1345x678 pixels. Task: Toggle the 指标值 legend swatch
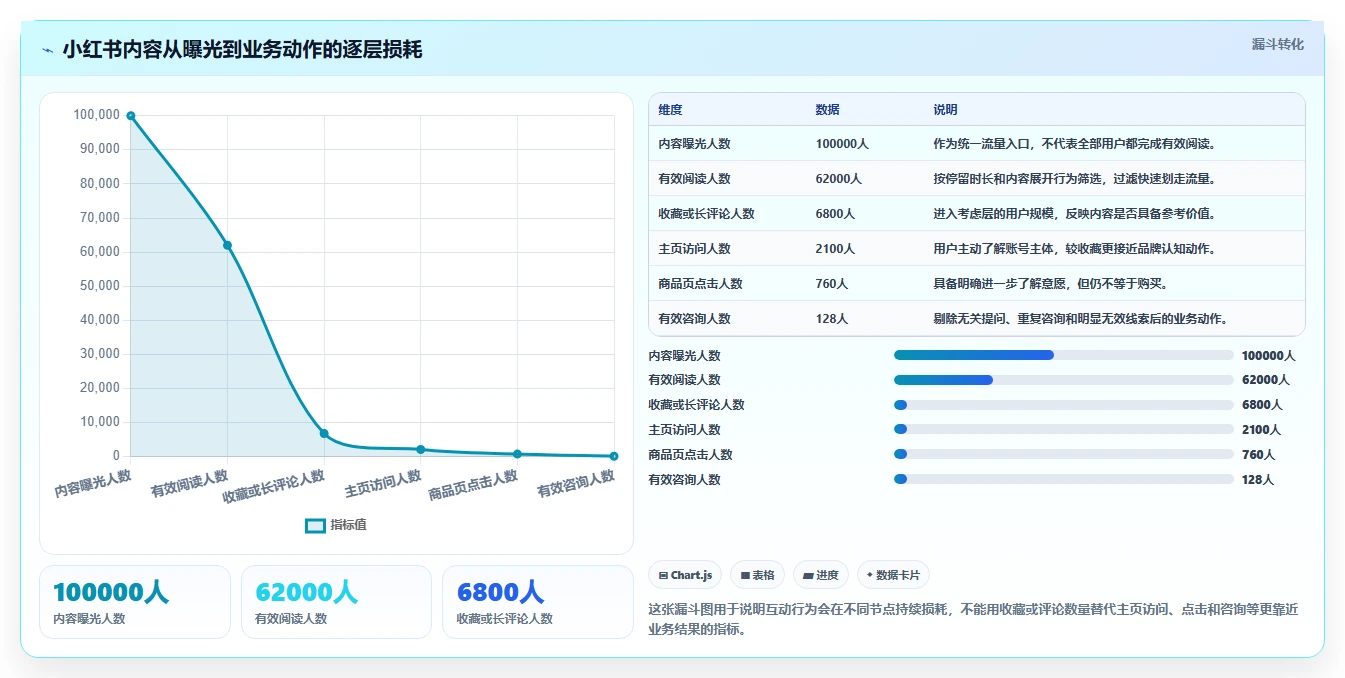pyautogui.click(x=315, y=525)
